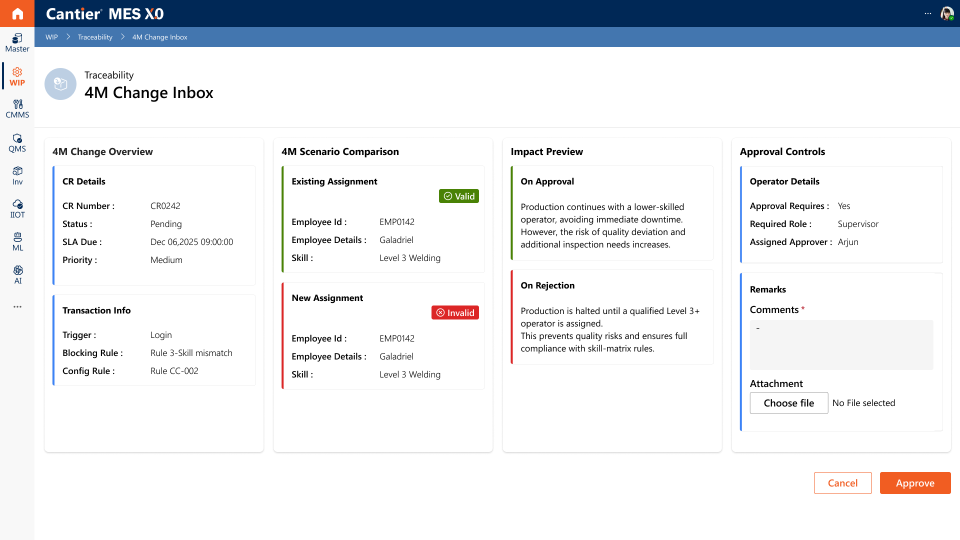Click the Transaction Info card heading
960x540 pixels.
click(96, 310)
